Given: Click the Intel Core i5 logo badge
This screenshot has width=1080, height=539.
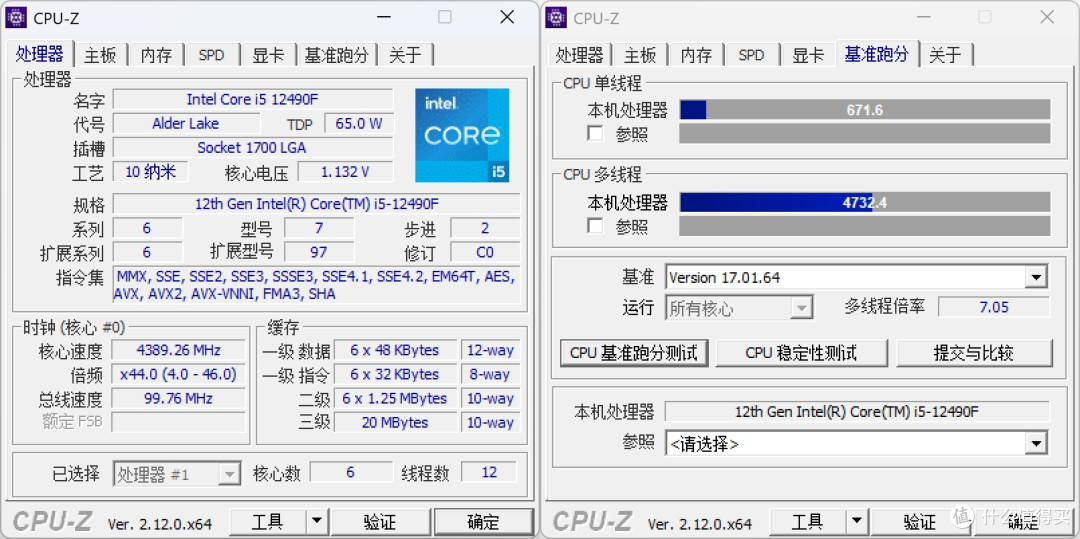Looking at the screenshot, I should 461,135.
